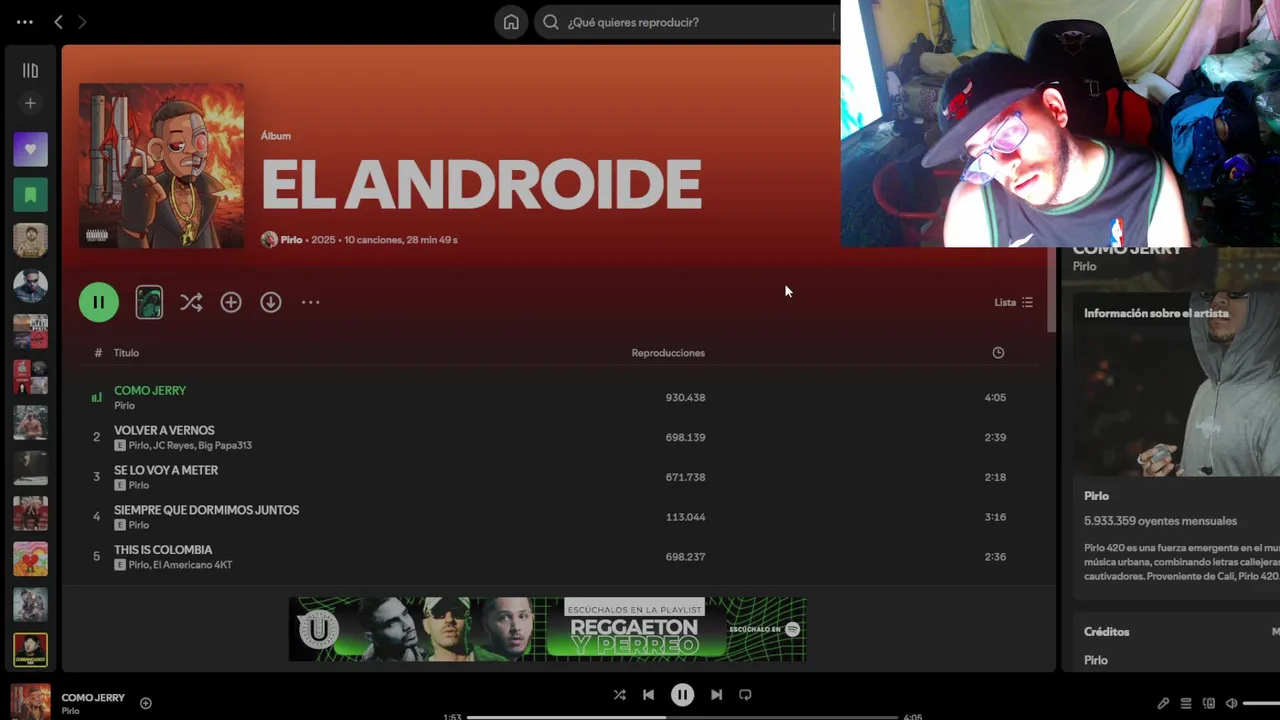Sort by Reproducciones column header

pyautogui.click(x=668, y=353)
